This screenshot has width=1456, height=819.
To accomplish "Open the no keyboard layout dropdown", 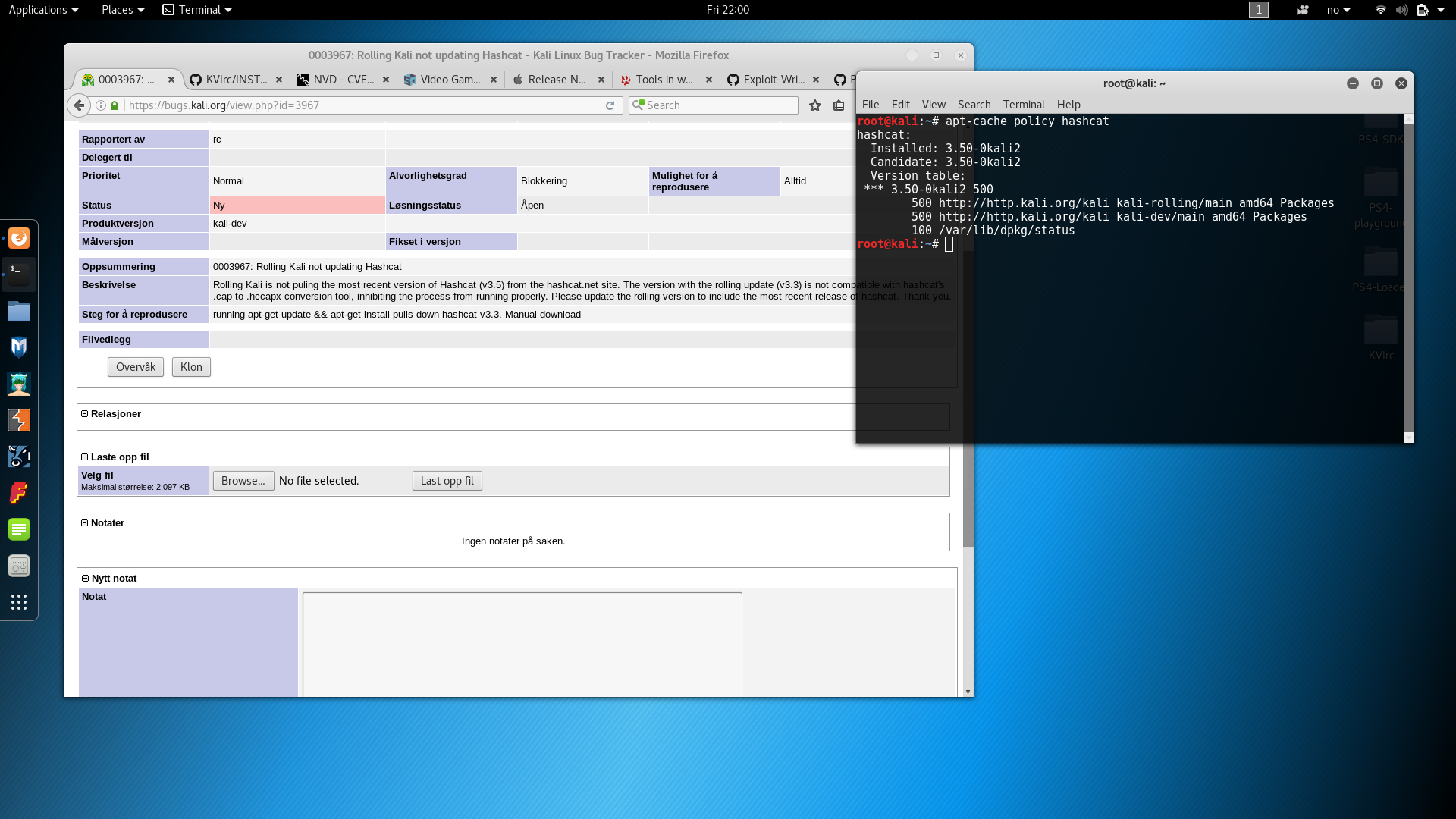I will (1338, 10).
